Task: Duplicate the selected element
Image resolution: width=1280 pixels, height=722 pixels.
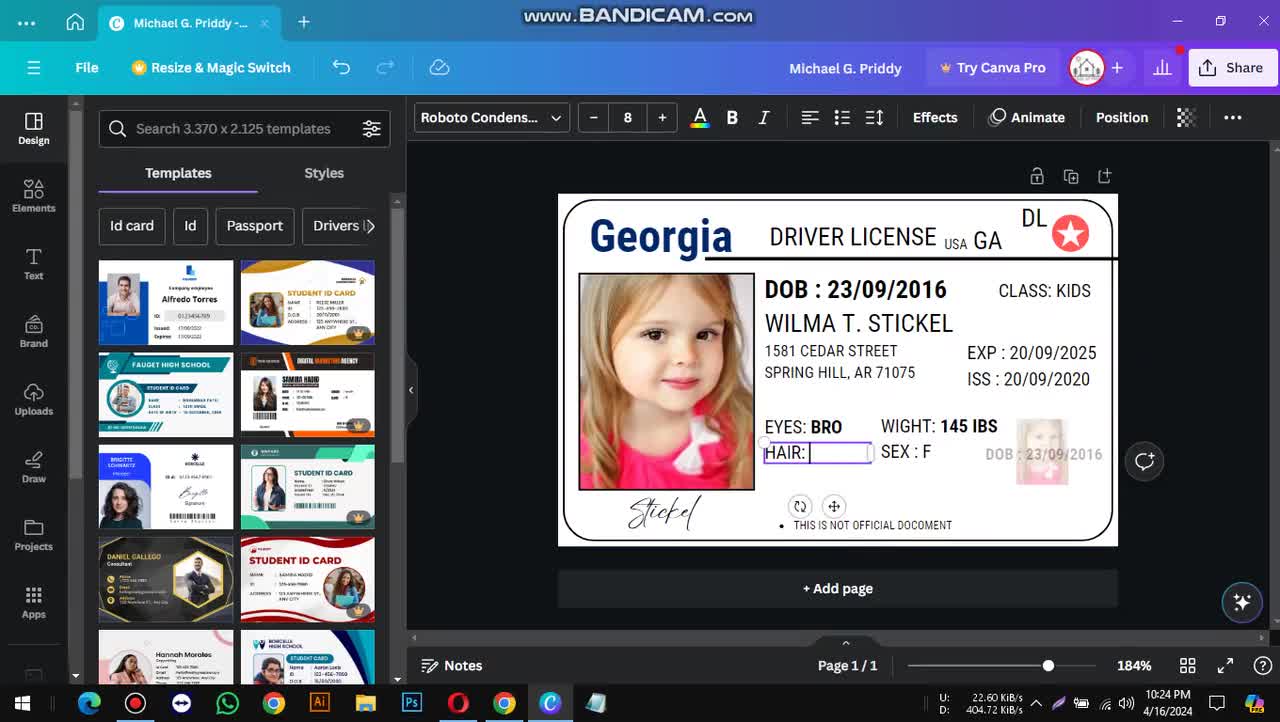Action: [x=1071, y=175]
